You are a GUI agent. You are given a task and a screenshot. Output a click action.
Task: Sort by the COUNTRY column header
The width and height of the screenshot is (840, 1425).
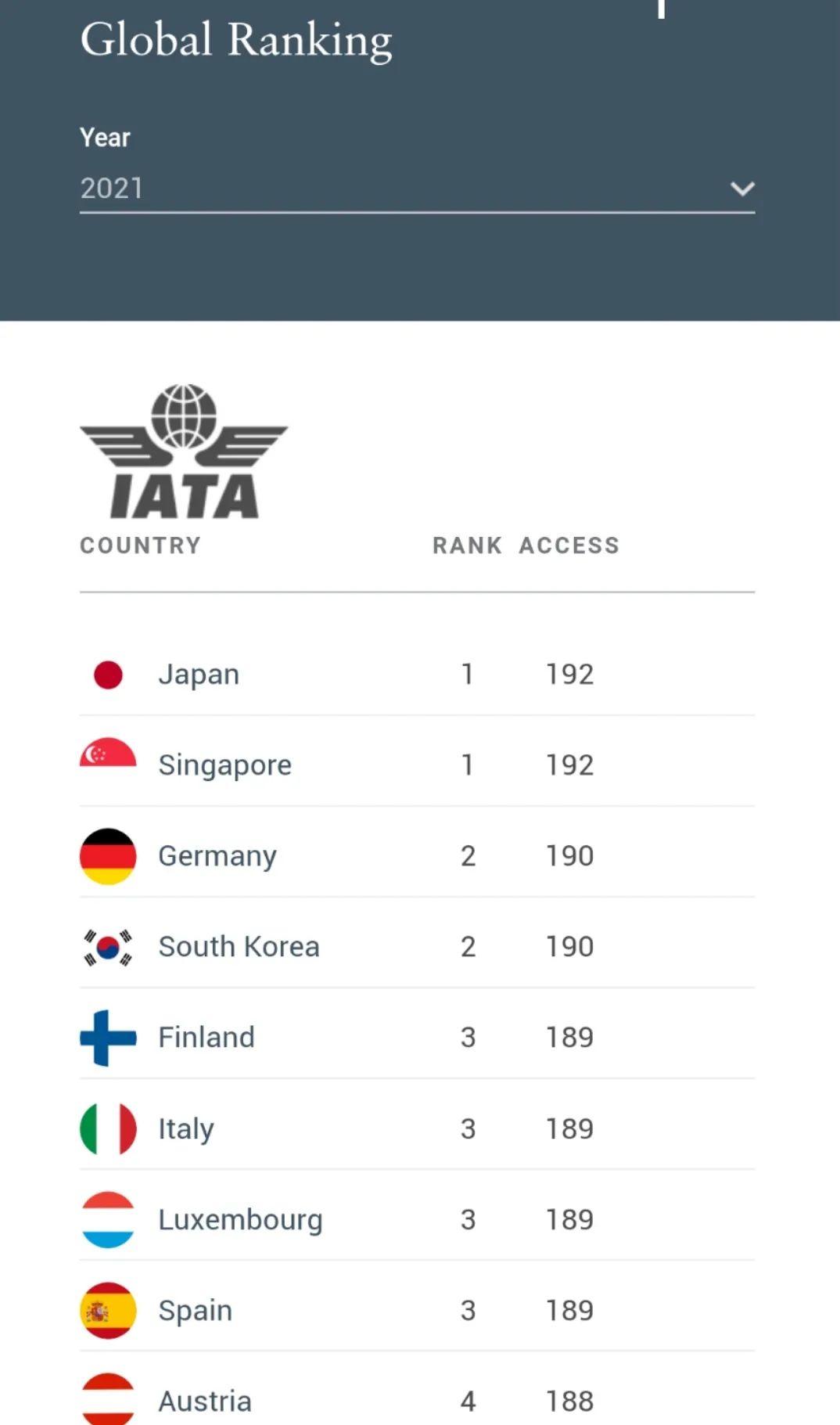[141, 545]
